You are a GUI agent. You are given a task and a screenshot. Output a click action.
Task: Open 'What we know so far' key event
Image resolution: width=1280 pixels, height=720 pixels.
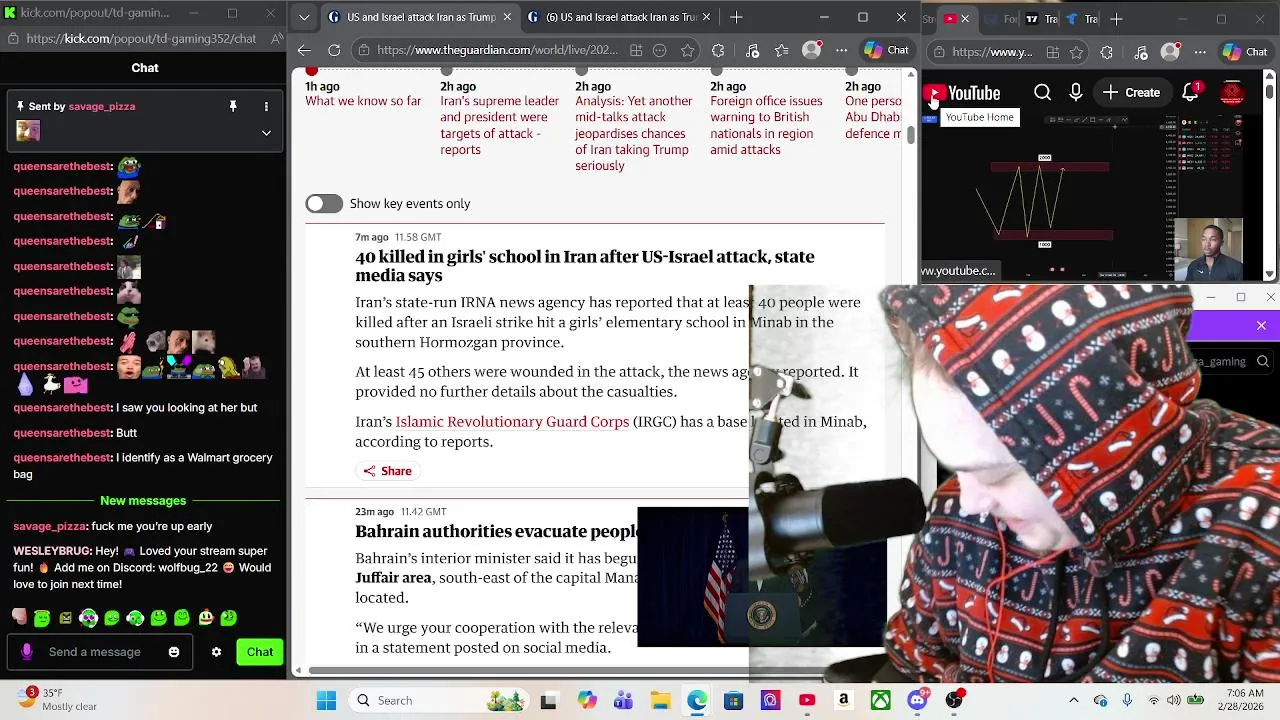(x=363, y=101)
